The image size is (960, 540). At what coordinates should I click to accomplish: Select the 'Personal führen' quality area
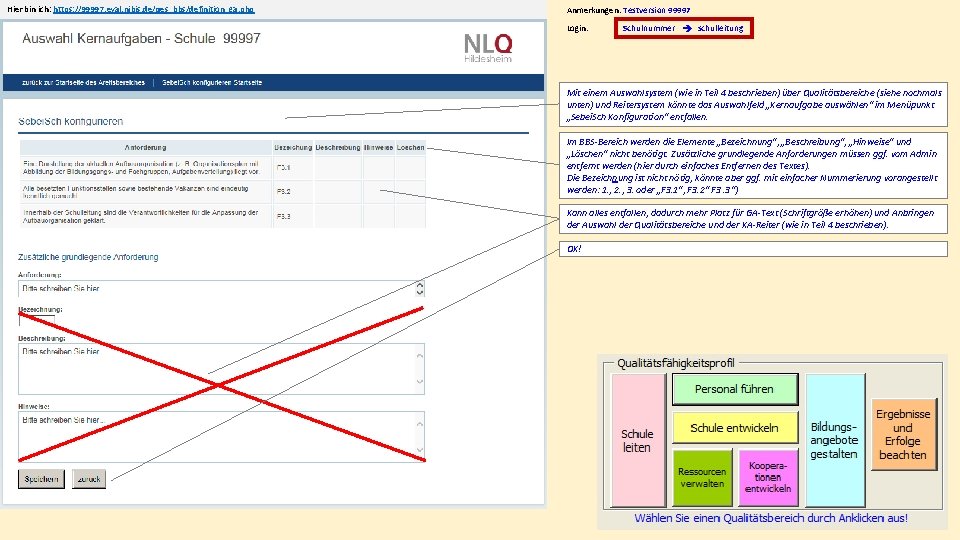[x=735, y=389]
